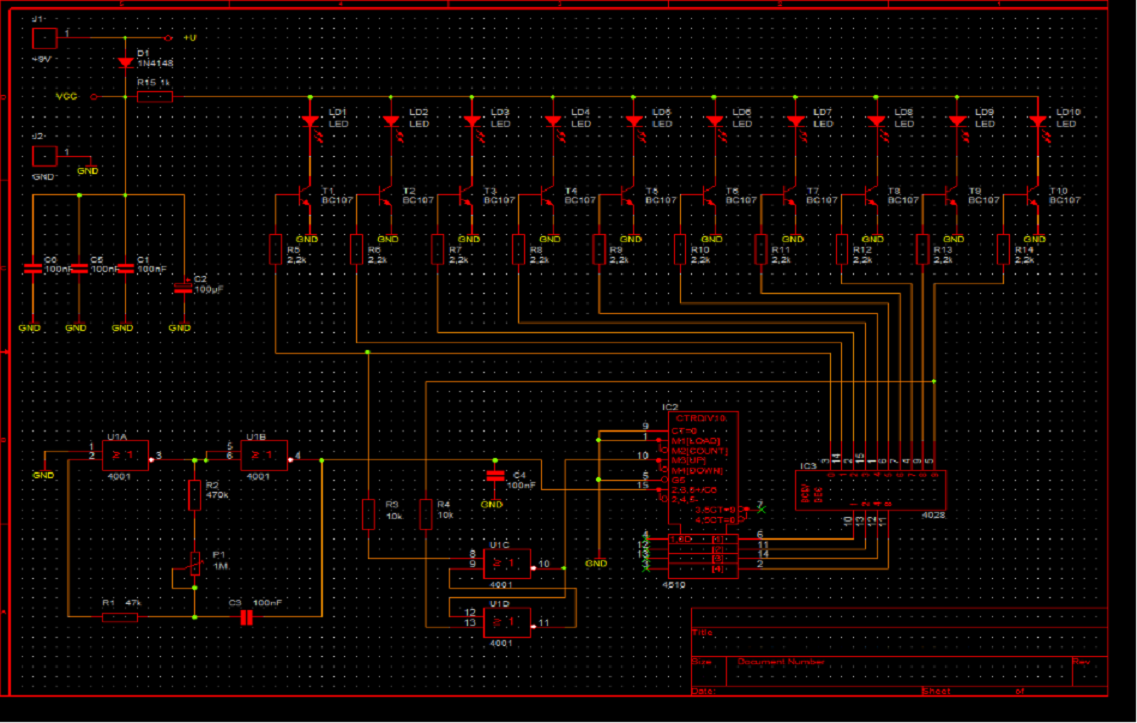This screenshot has width=1137, height=723.
Task: Select connector J1 +9V box
Action: [45, 38]
